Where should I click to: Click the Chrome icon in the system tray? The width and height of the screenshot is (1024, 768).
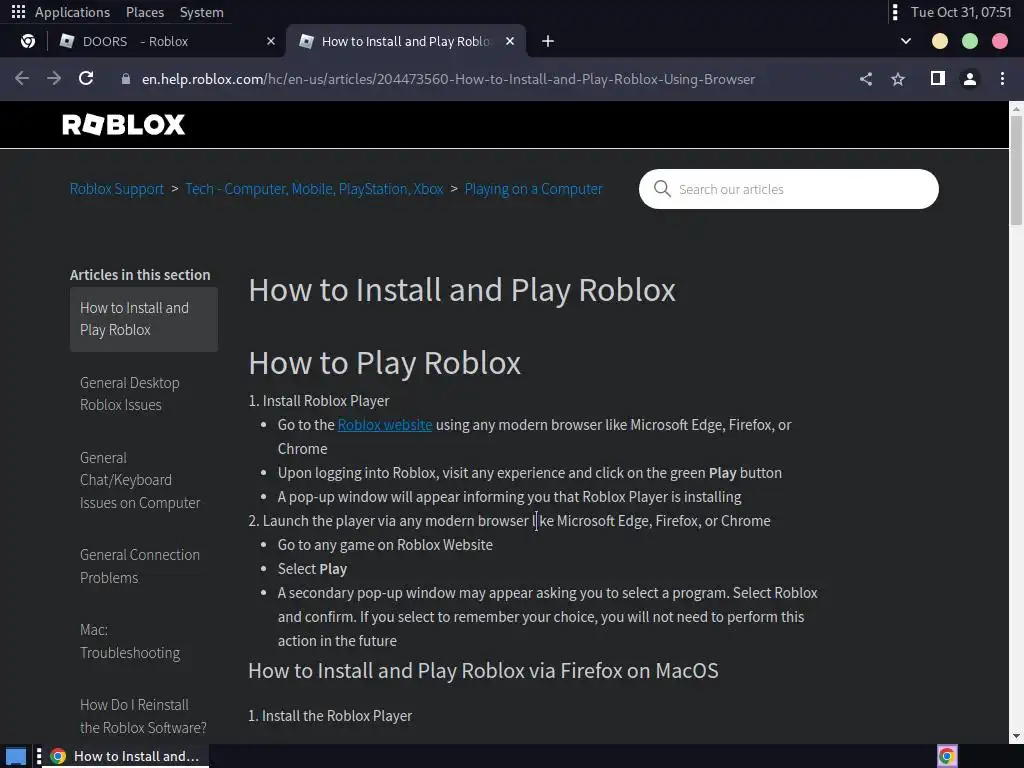point(947,756)
